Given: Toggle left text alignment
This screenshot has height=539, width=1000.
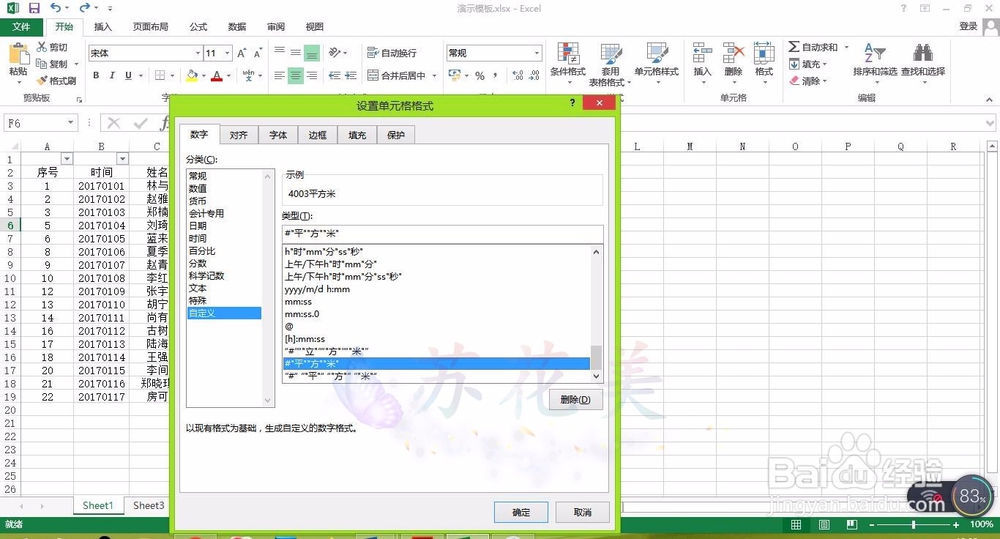Looking at the screenshot, I should tap(279, 75).
